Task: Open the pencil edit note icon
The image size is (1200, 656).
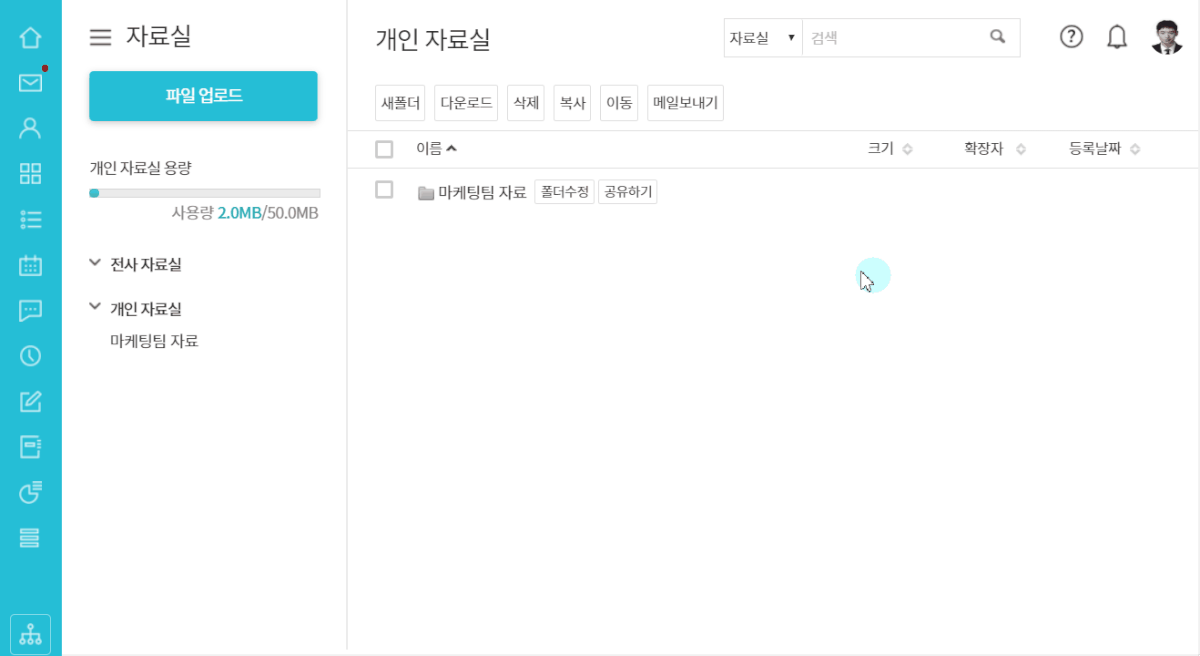Action: (30, 402)
